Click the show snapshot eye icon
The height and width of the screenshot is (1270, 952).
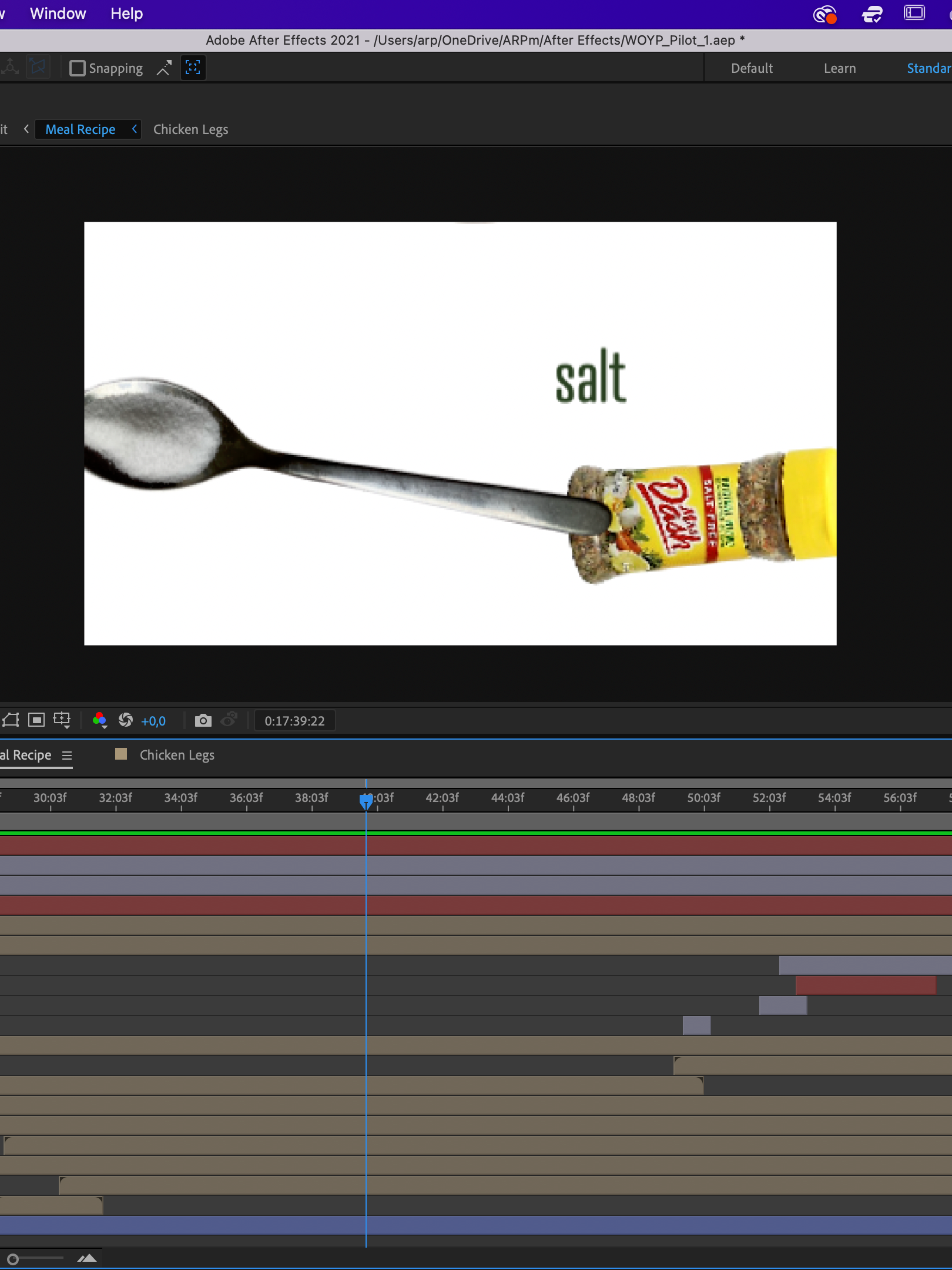(x=229, y=720)
